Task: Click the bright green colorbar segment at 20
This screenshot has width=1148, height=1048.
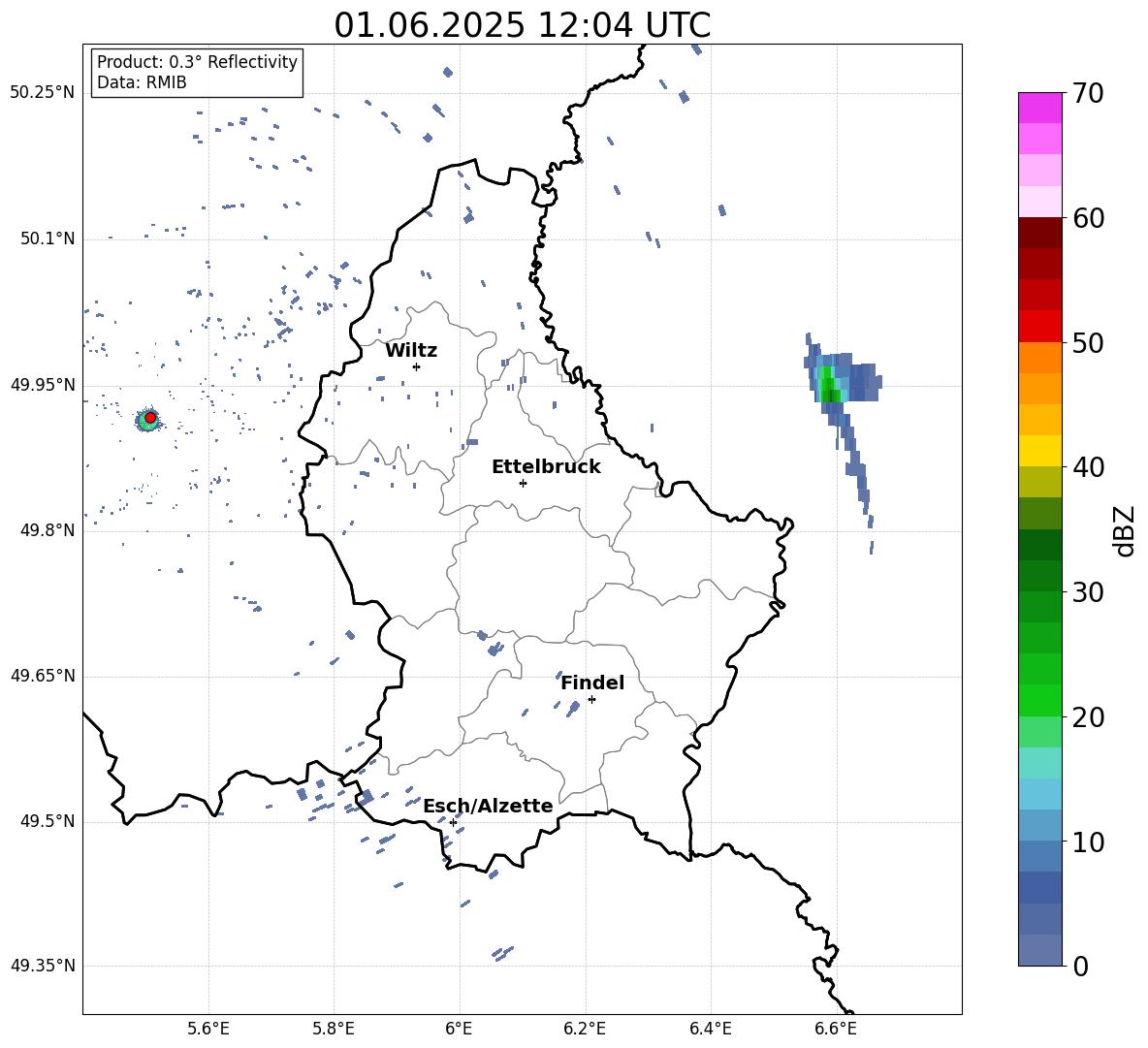Action: click(x=1039, y=700)
